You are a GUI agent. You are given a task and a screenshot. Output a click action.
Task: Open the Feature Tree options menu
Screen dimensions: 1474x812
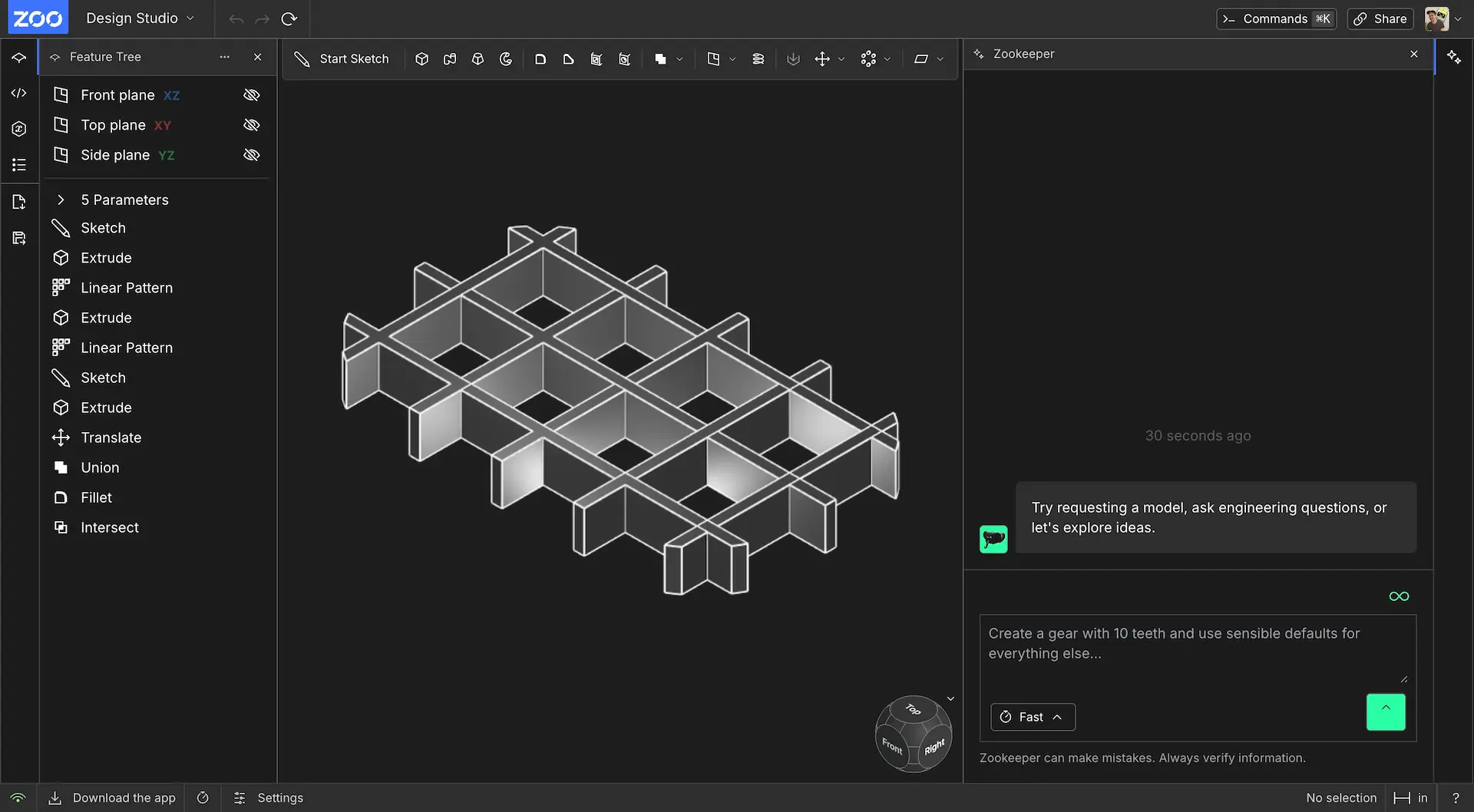click(x=223, y=57)
